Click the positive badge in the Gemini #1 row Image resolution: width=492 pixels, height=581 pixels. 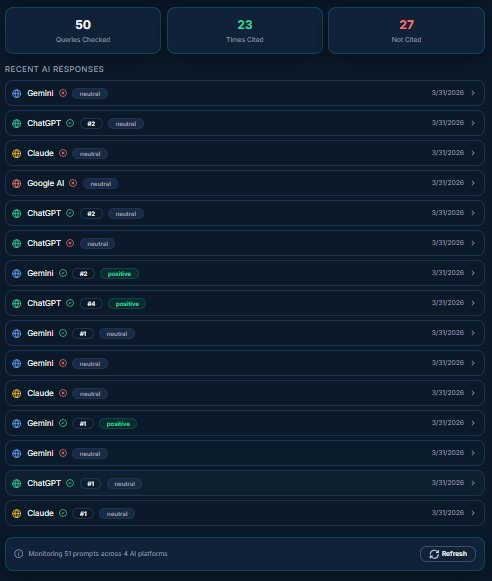point(118,424)
